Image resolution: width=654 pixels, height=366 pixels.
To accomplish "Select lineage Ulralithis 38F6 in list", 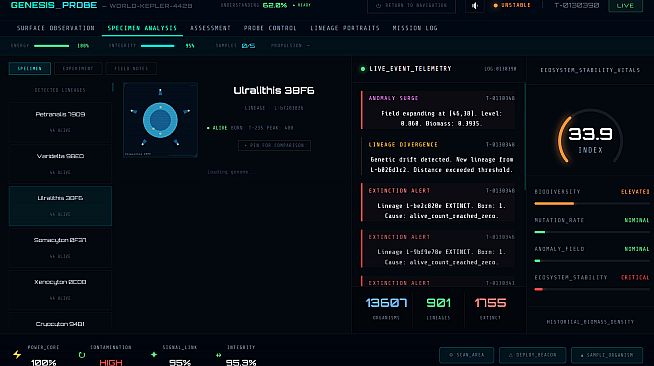I will point(60,206).
